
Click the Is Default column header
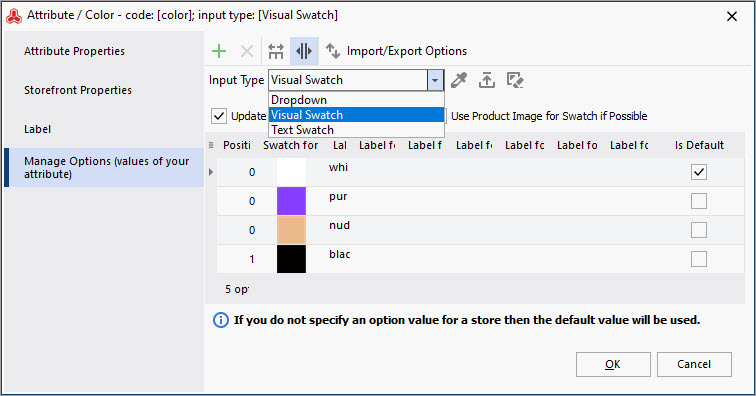click(699, 145)
